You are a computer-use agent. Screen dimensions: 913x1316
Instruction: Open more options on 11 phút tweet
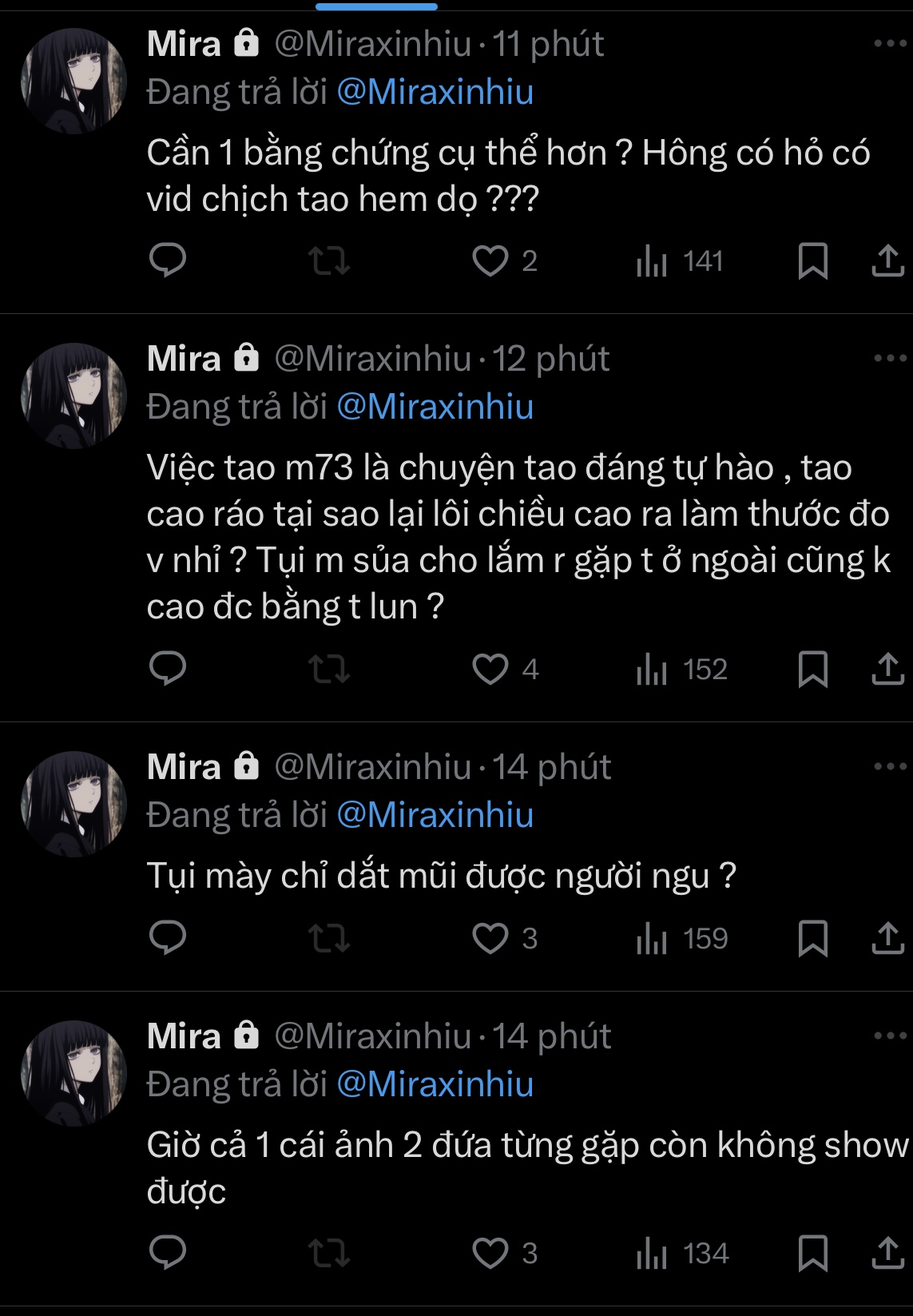coord(890,43)
